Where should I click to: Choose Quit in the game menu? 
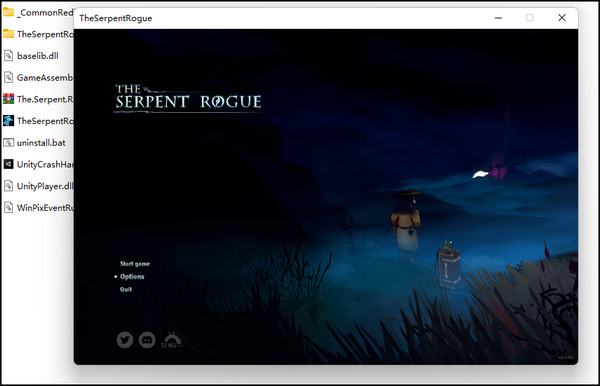[126, 289]
